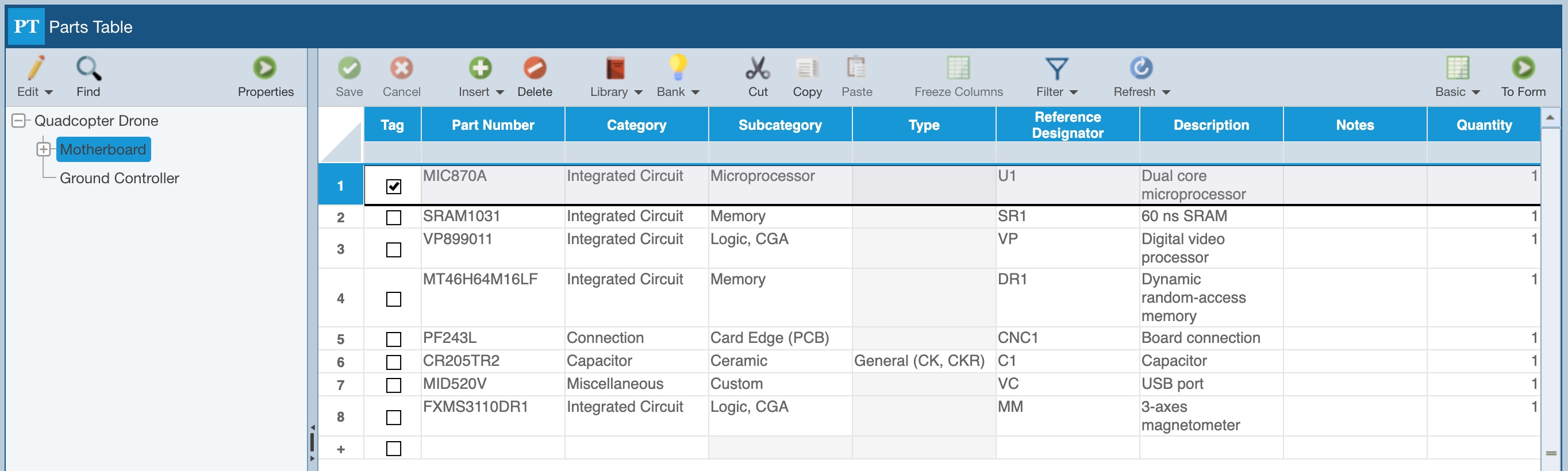The height and width of the screenshot is (471, 1568).
Task: Open Properties from the left toolbar
Action: click(265, 68)
